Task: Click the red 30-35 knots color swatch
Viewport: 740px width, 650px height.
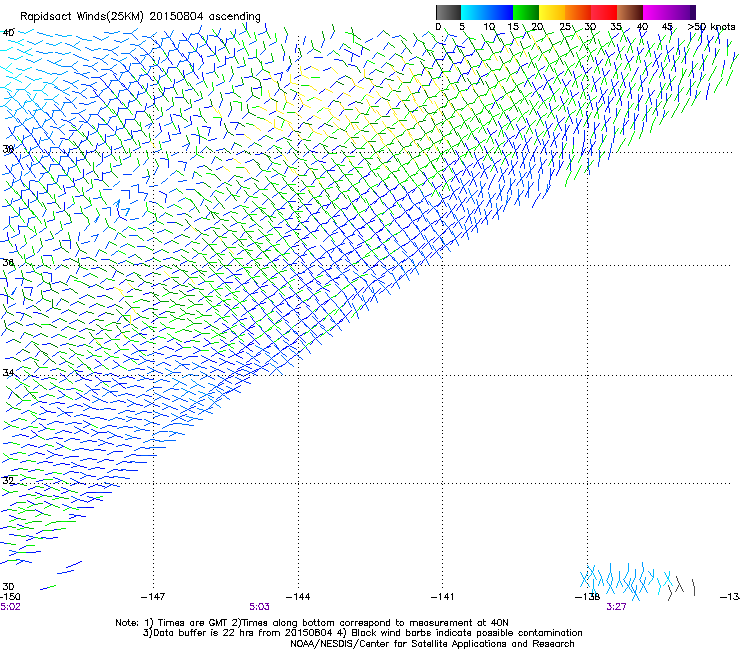Action: coord(604,12)
